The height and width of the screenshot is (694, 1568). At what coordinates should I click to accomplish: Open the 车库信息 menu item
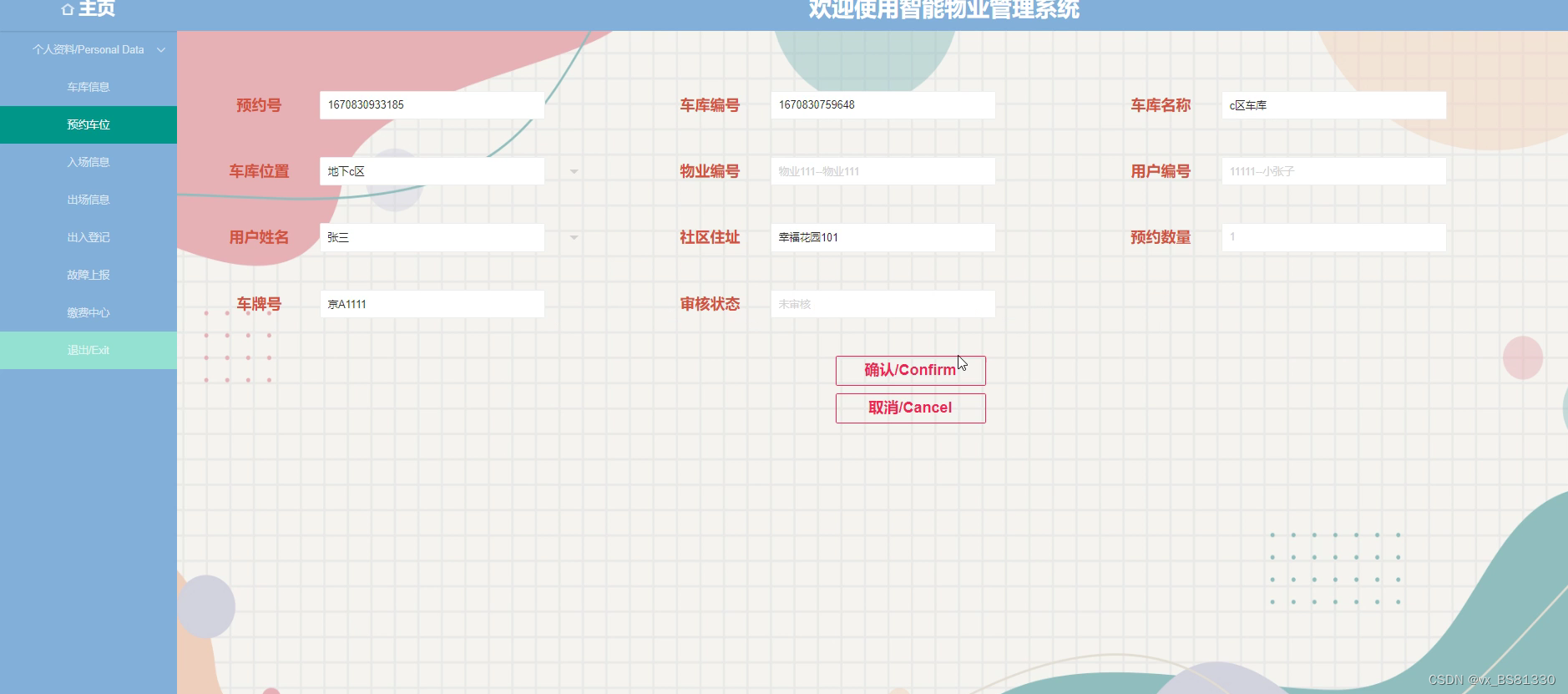(89, 88)
